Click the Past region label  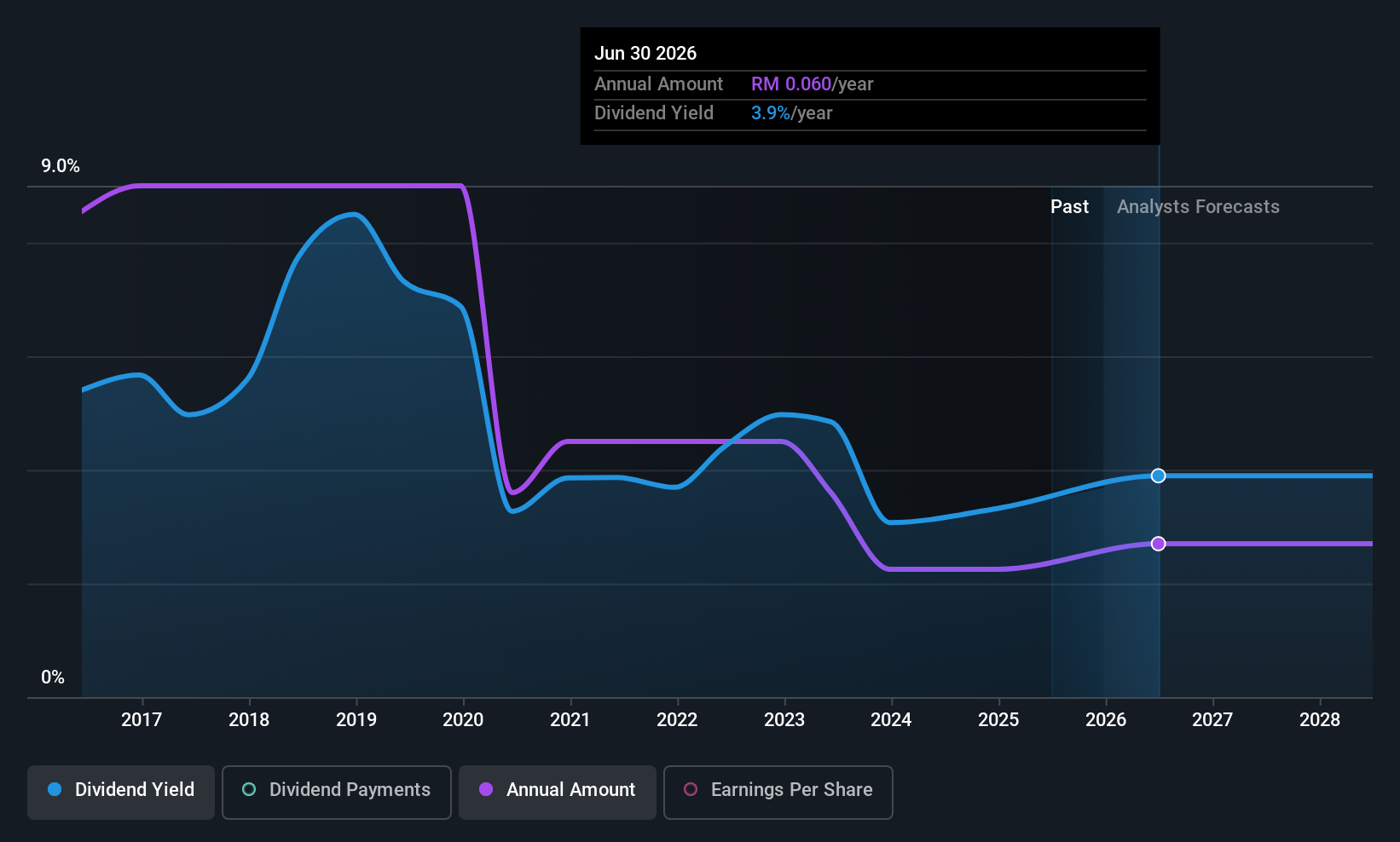pos(1069,207)
